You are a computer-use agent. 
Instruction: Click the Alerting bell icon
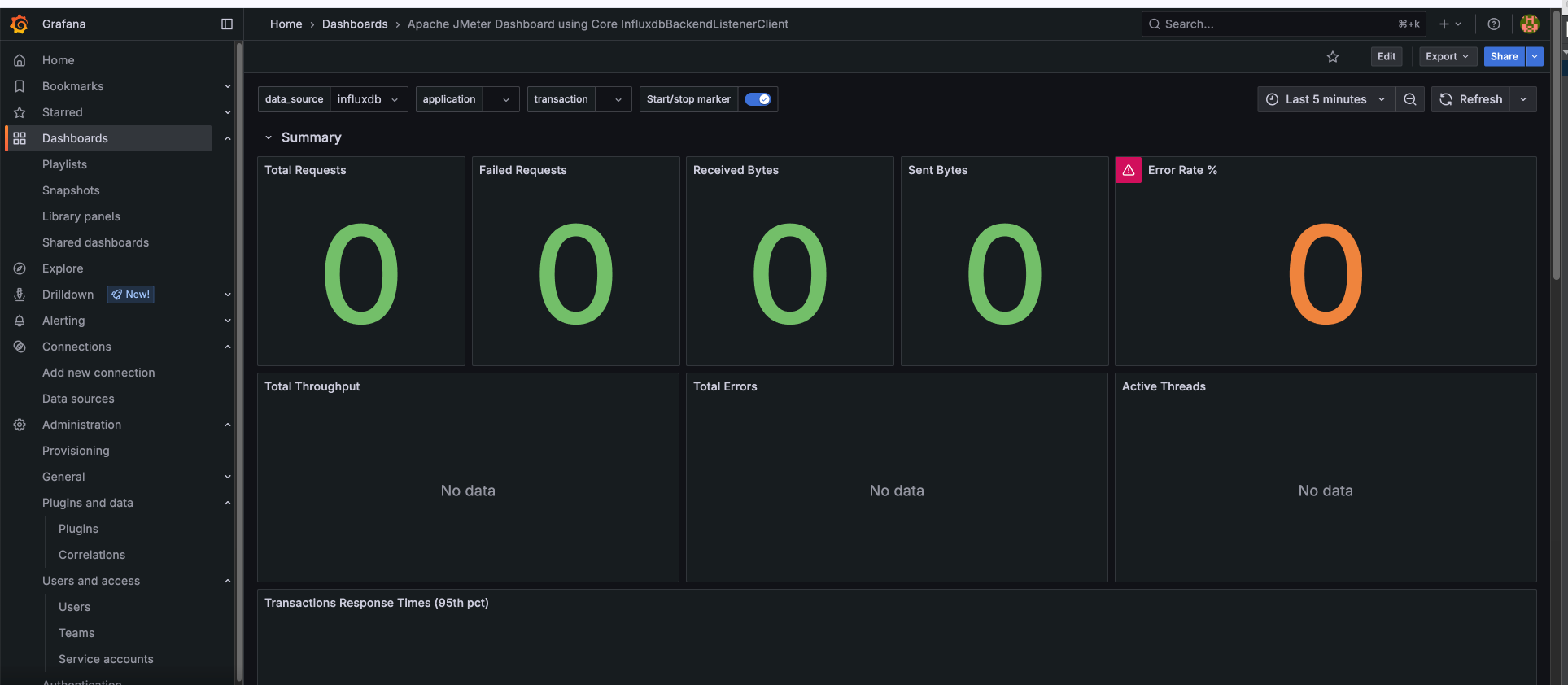click(20, 321)
